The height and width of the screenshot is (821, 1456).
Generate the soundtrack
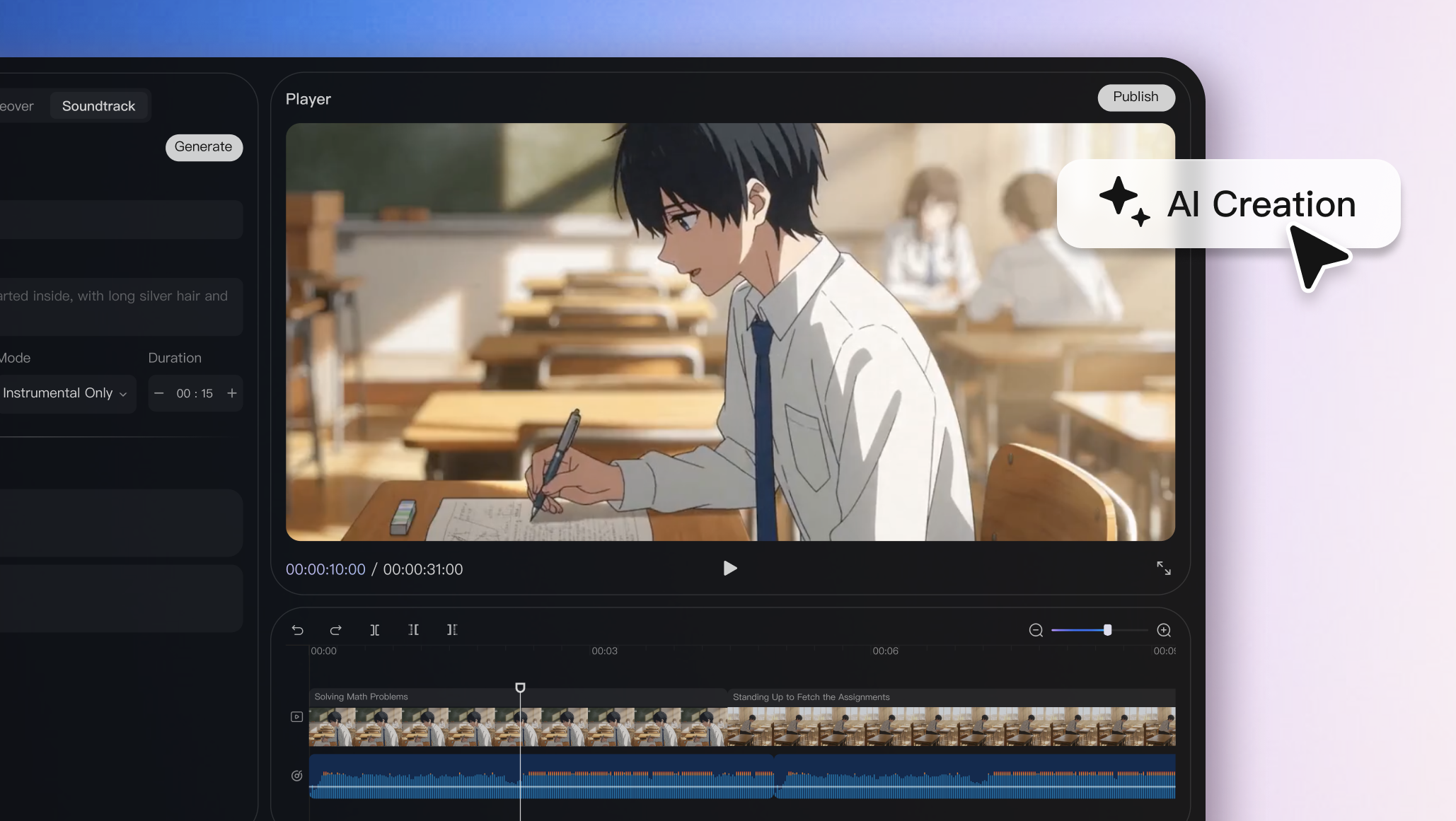point(204,147)
